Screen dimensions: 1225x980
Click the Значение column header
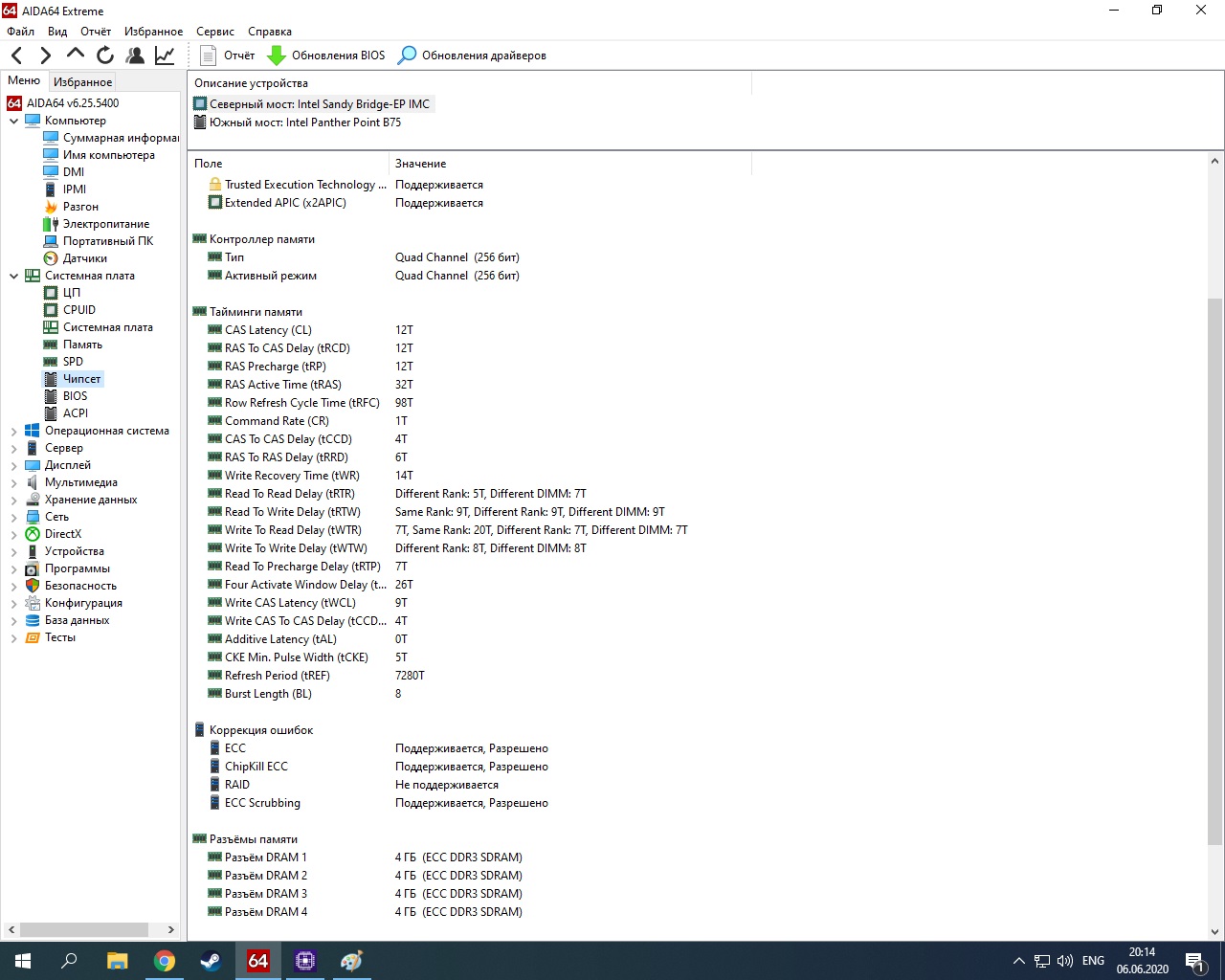[x=570, y=164]
